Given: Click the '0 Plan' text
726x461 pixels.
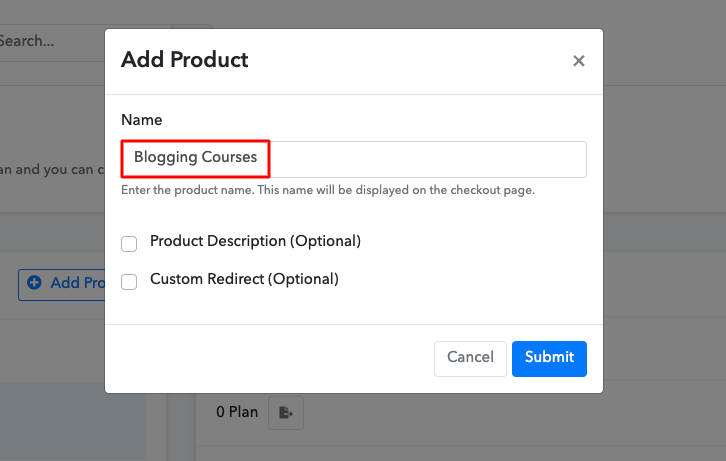Looking at the screenshot, I should pyautogui.click(x=237, y=412).
